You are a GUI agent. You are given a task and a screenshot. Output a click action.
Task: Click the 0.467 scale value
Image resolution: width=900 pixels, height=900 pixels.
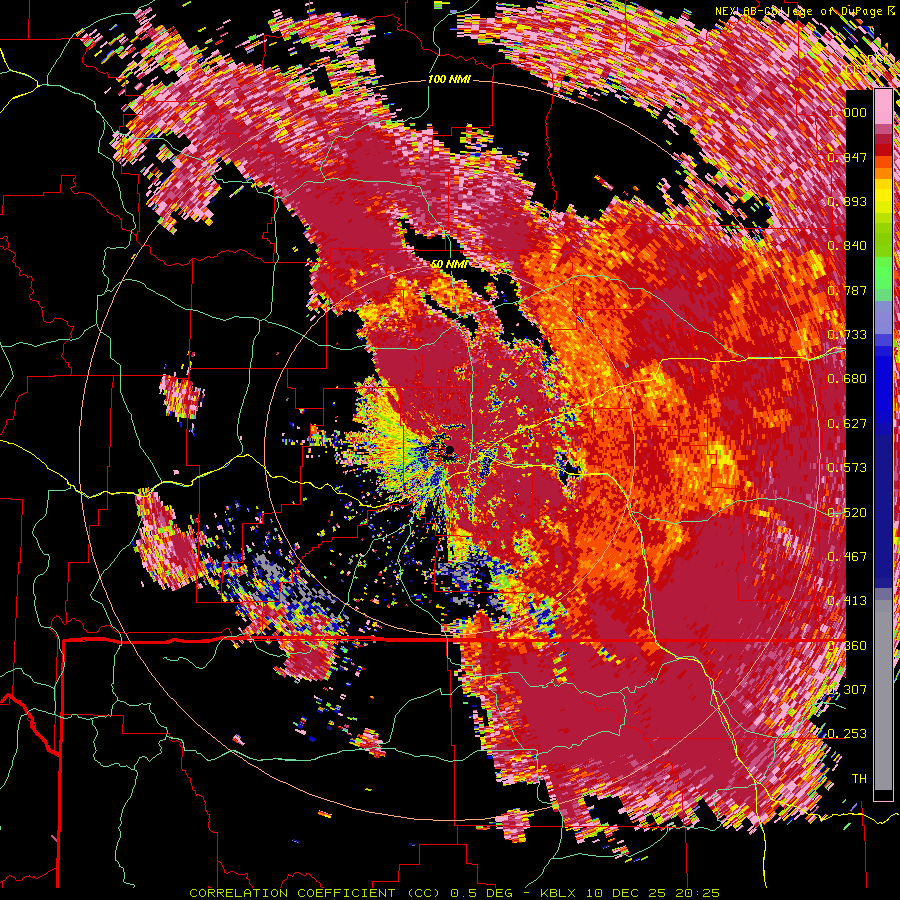[x=847, y=557]
